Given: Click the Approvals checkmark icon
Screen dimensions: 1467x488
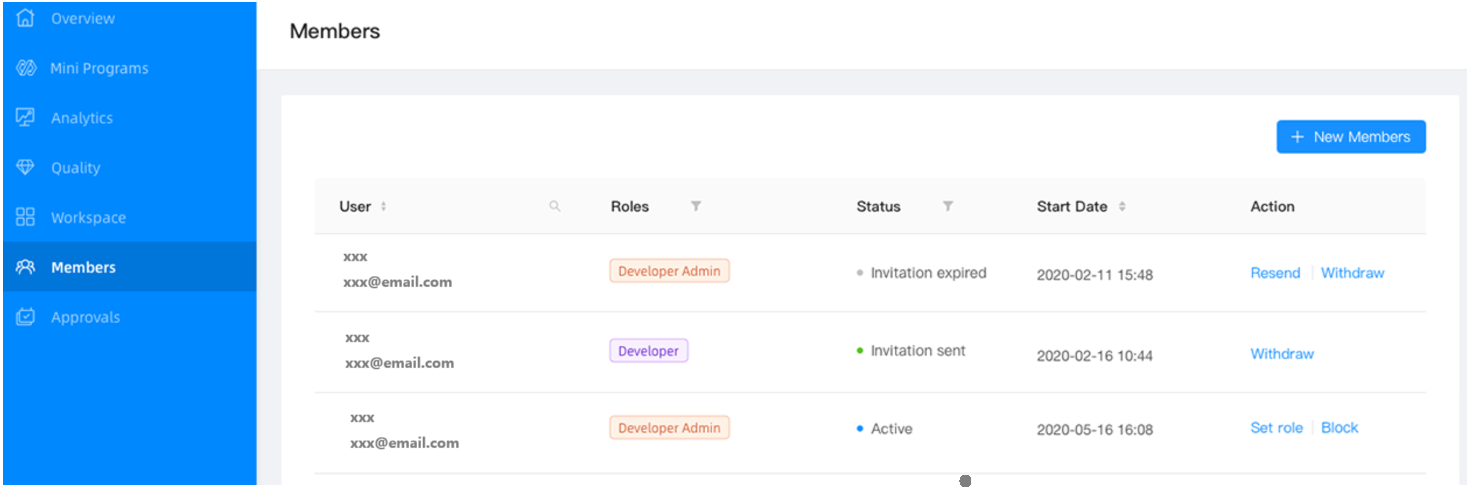Looking at the screenshot, I should (x=26, y=317).
